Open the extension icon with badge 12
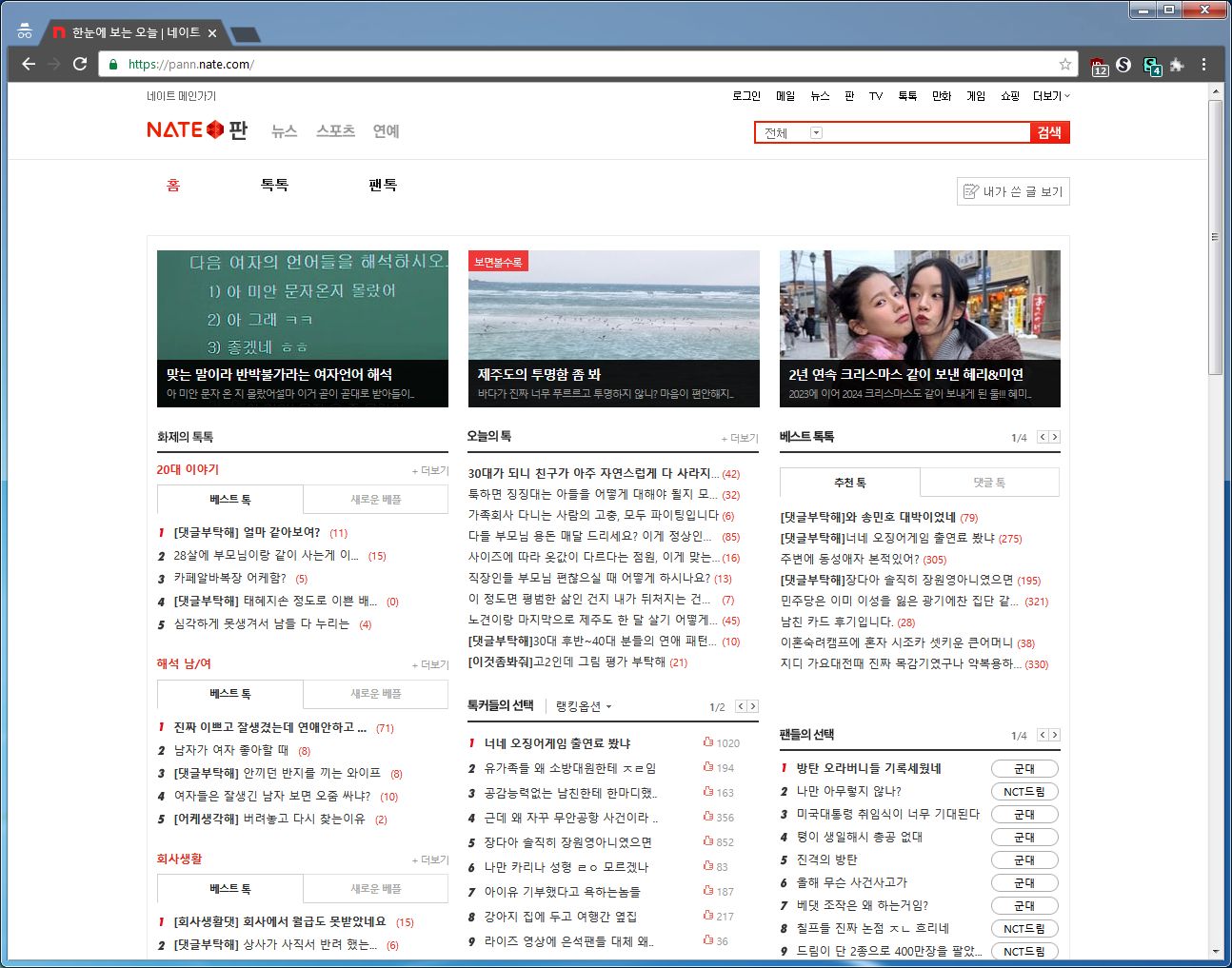Screen dimensions: 1232x968 1099,66
